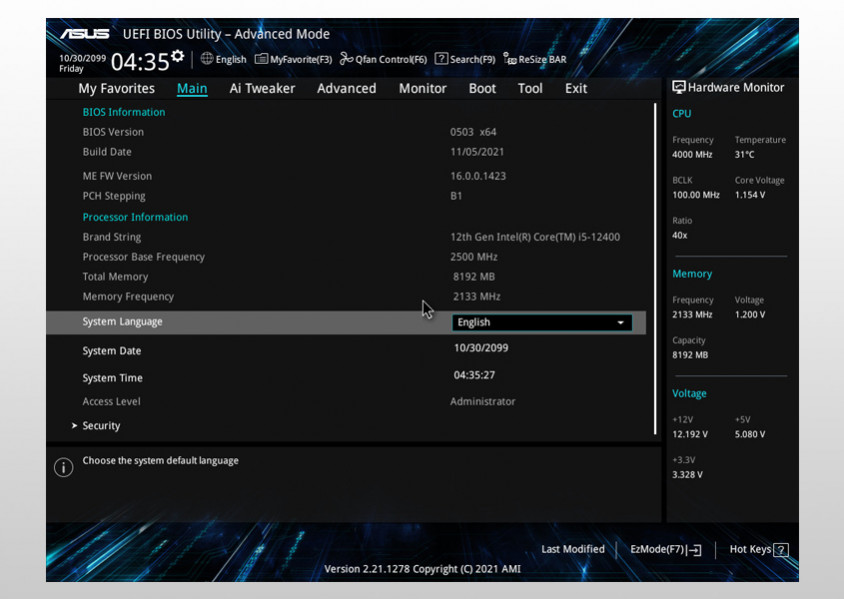The height and width of the screenshot is (599, 844).
Task: Click the info icon beside help text
Action: 63,467
